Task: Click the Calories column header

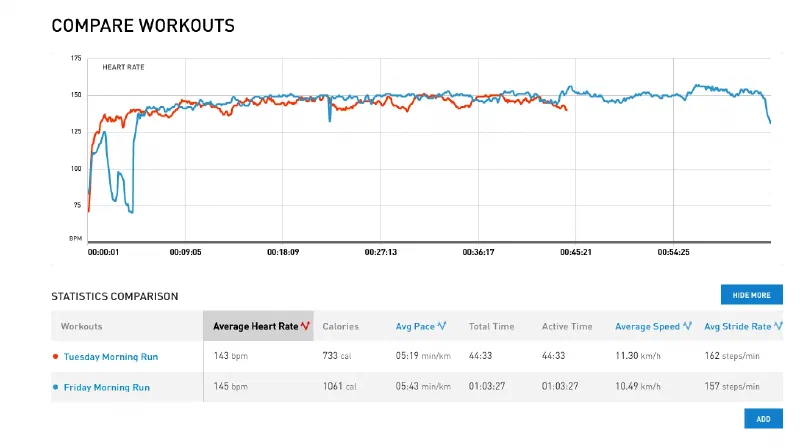Action: point(340,326)
